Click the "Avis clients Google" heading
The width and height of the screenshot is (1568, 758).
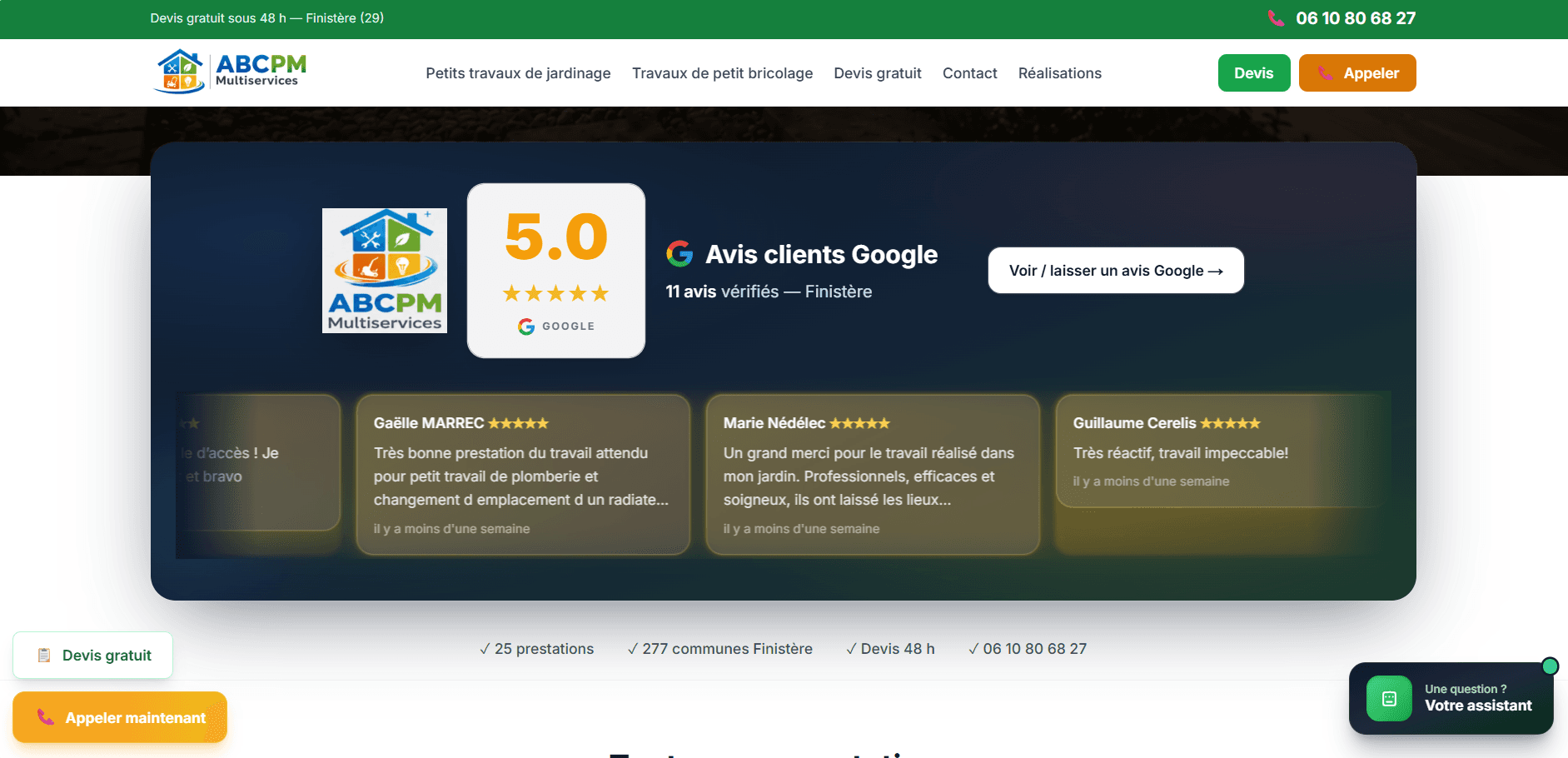pyautogui.click(x=821, y=254)
